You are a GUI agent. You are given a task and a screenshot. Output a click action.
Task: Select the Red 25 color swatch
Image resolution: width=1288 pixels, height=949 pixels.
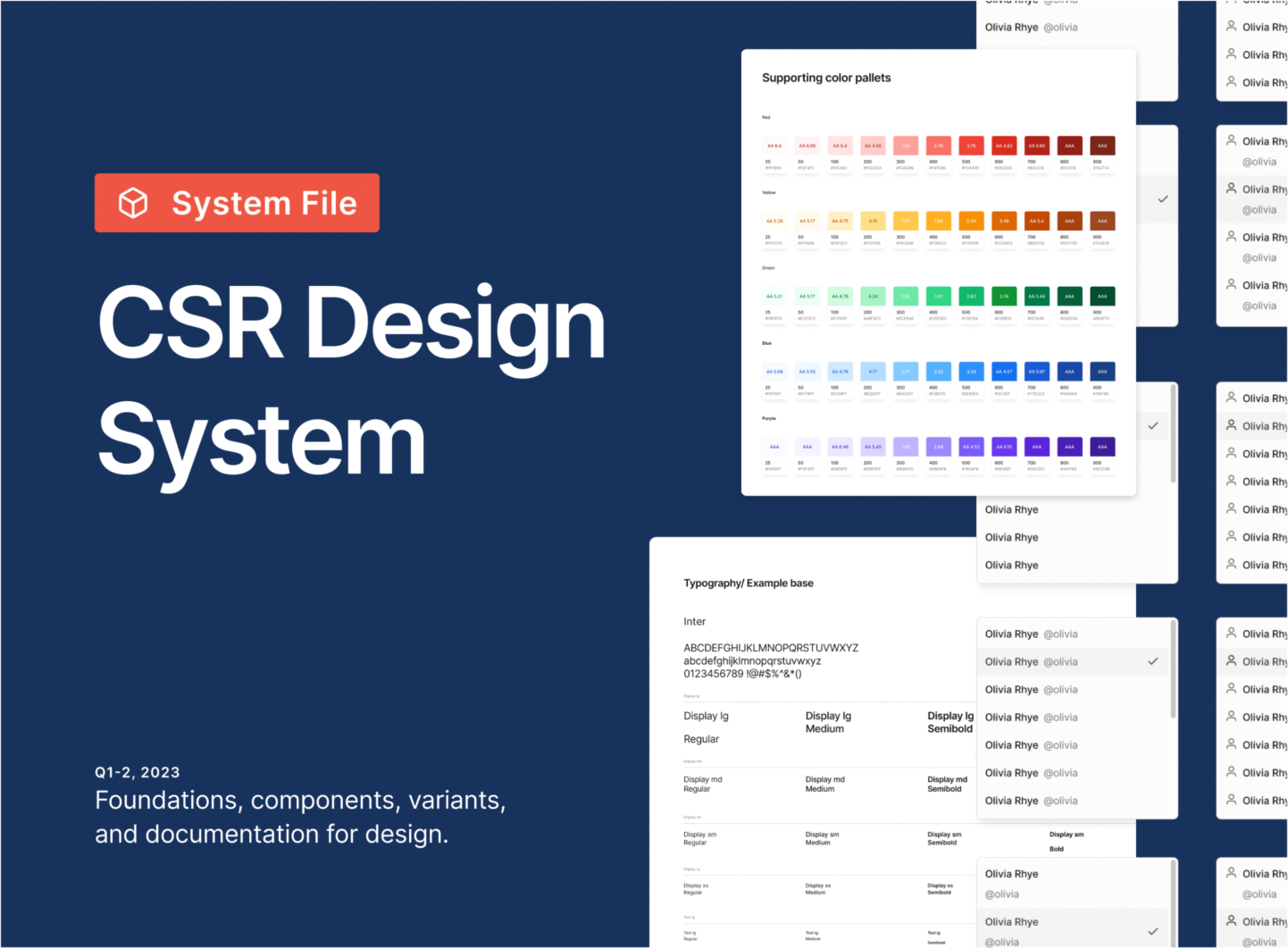(x=774, y=146)
